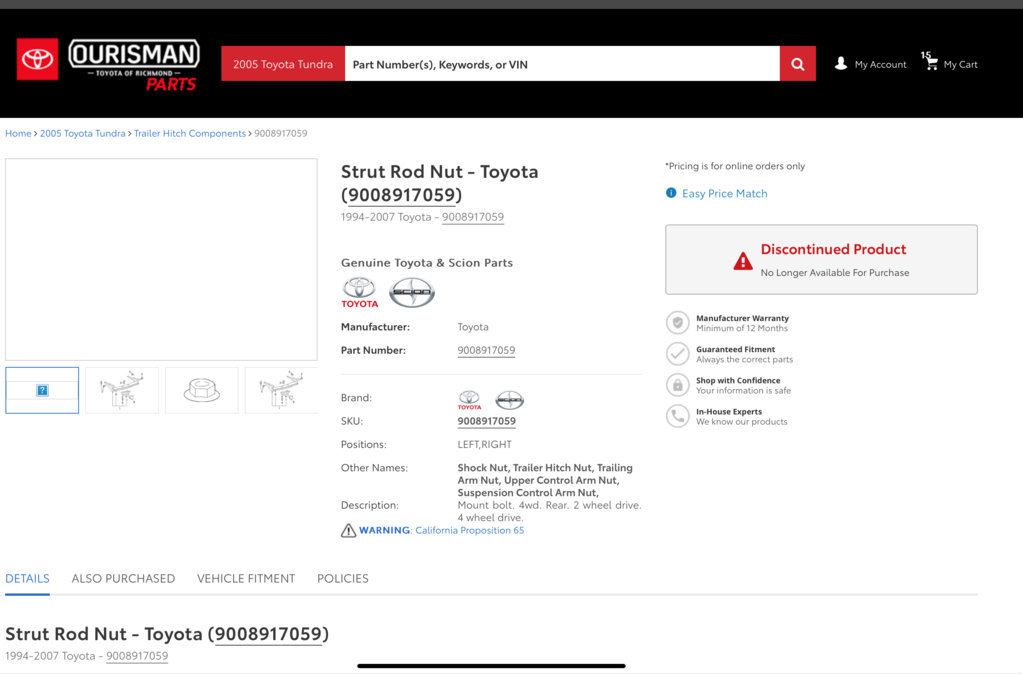Click the 'Discontinued Product' heading text

tap(833, 249)
